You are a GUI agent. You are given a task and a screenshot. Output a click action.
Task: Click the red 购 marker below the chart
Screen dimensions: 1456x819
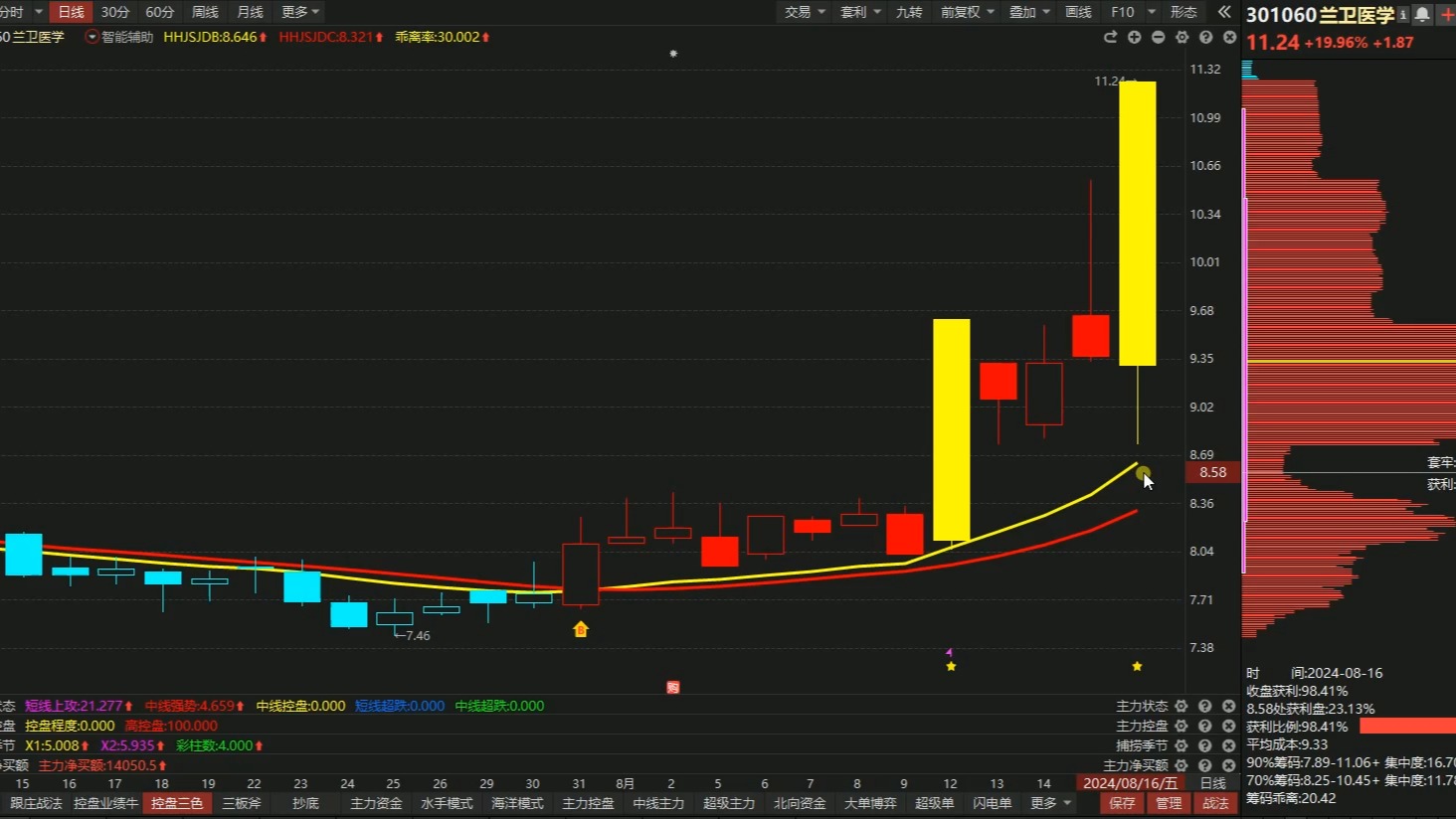[673, 687]
